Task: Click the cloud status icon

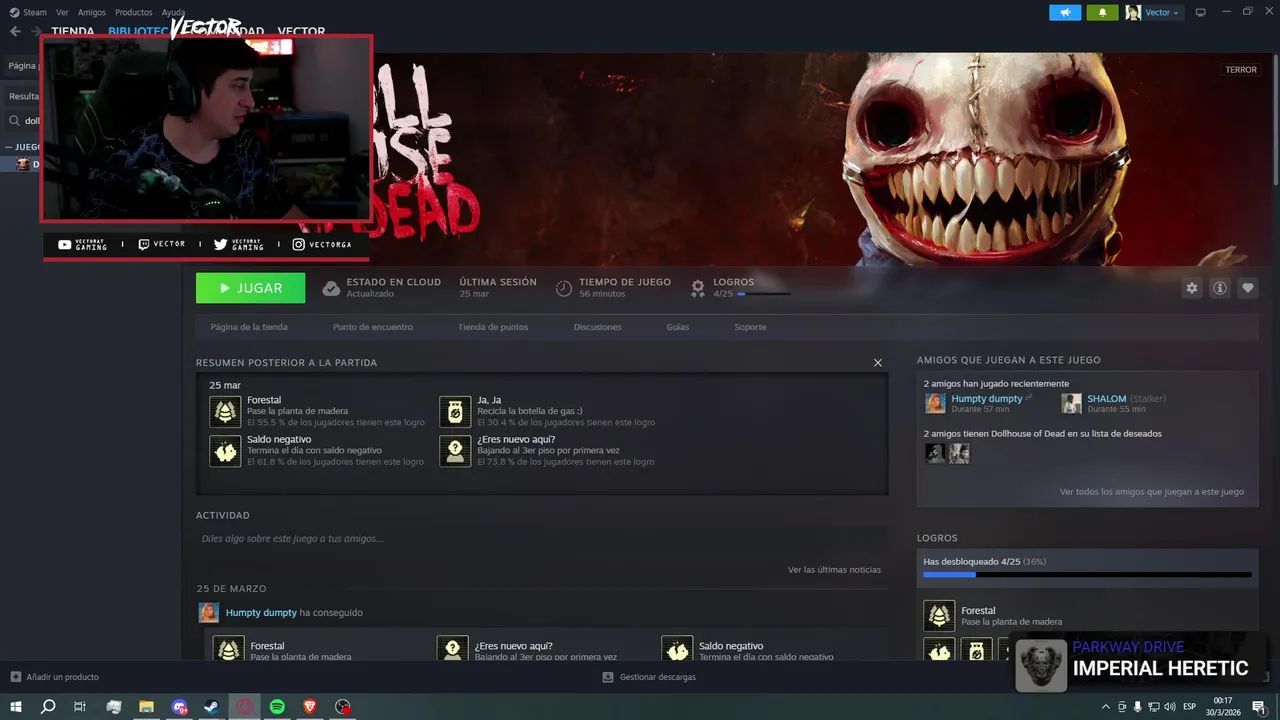Action: click(x=331, y=289)
